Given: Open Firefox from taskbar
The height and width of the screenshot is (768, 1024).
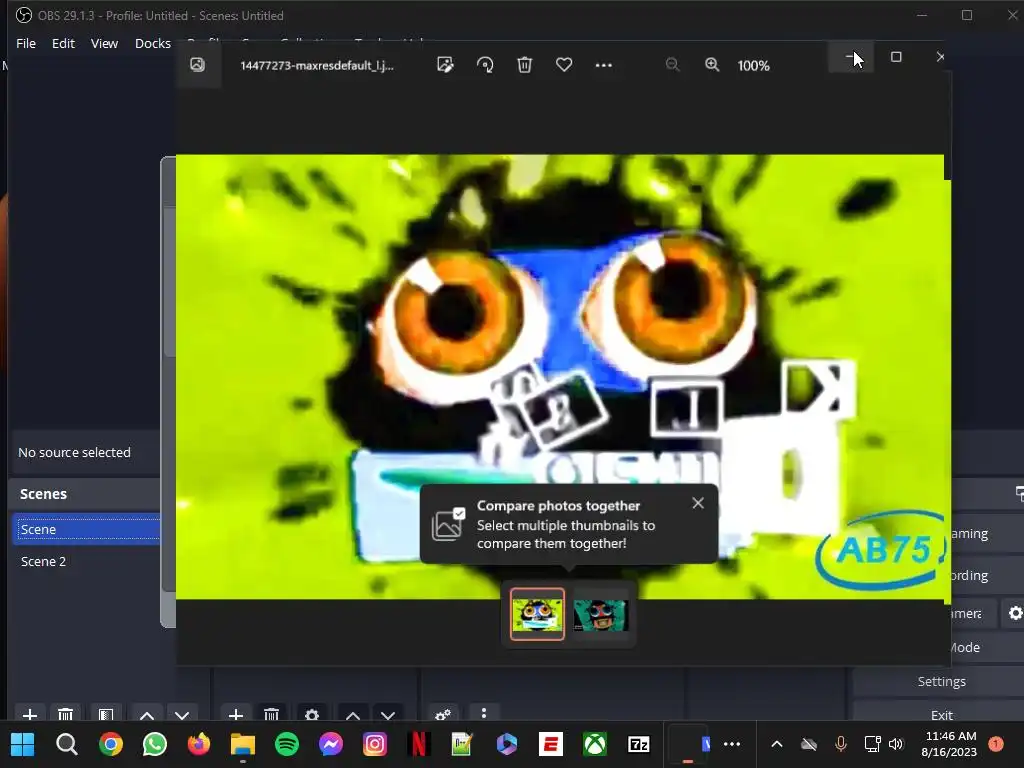Looking at the screenshot, I should pyautogui.click(x=199, y=744).
